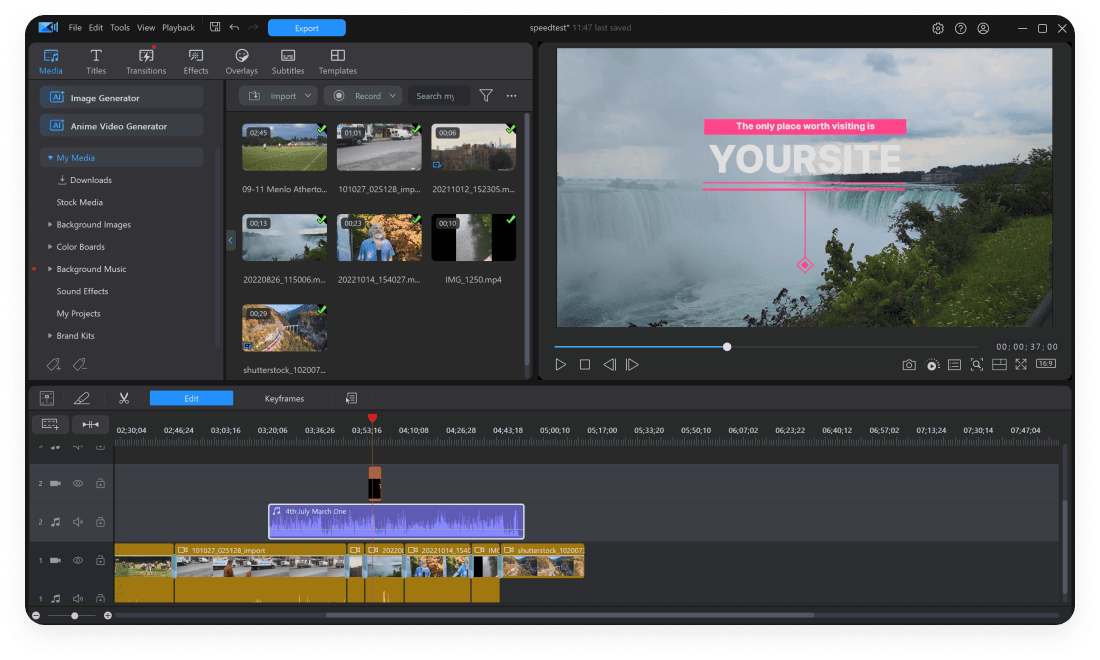
Task: Select the scissors split tool above the timeline
Action: tap(124, 397)
